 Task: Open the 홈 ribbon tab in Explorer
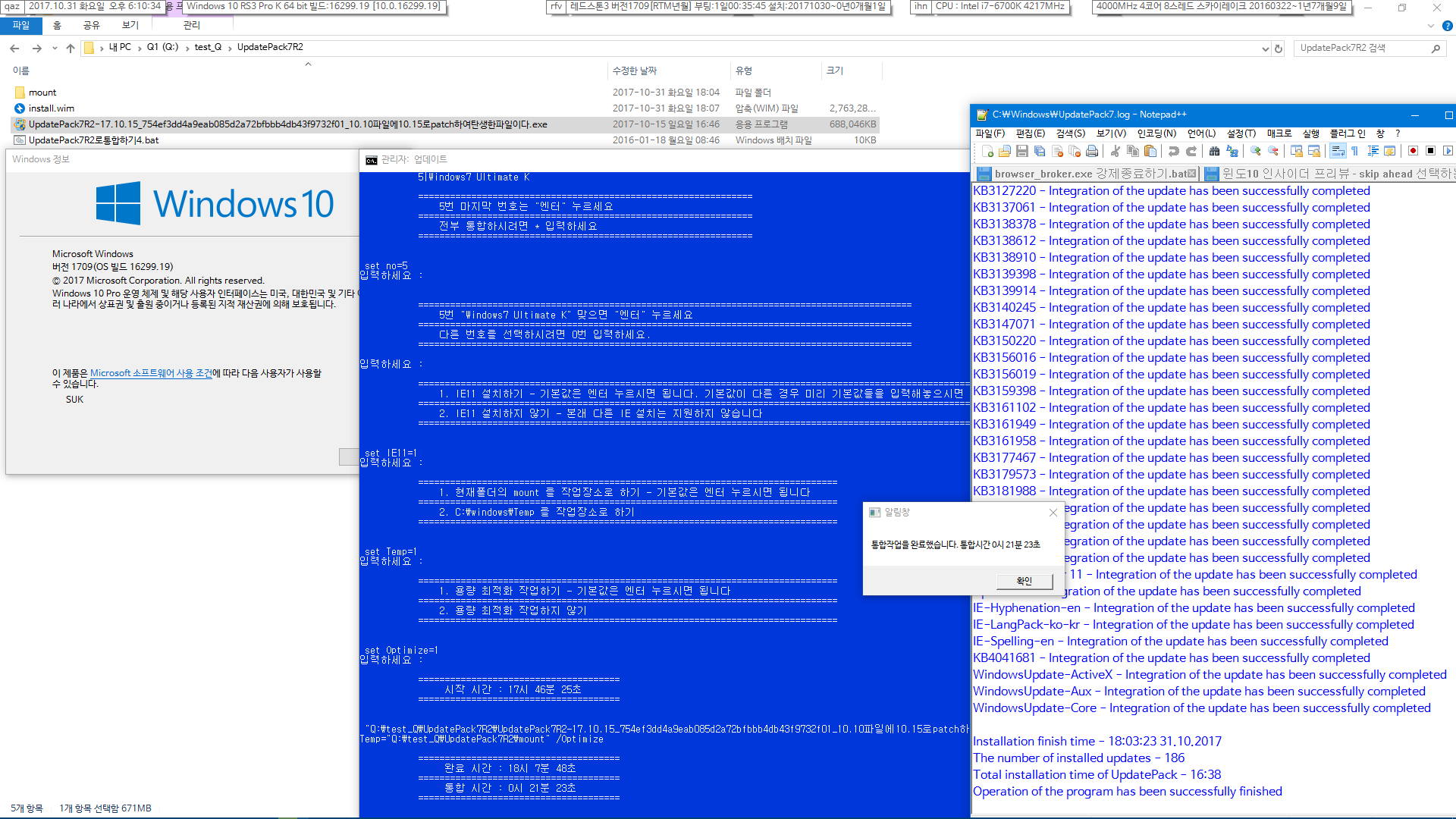[x=57, y=25]
